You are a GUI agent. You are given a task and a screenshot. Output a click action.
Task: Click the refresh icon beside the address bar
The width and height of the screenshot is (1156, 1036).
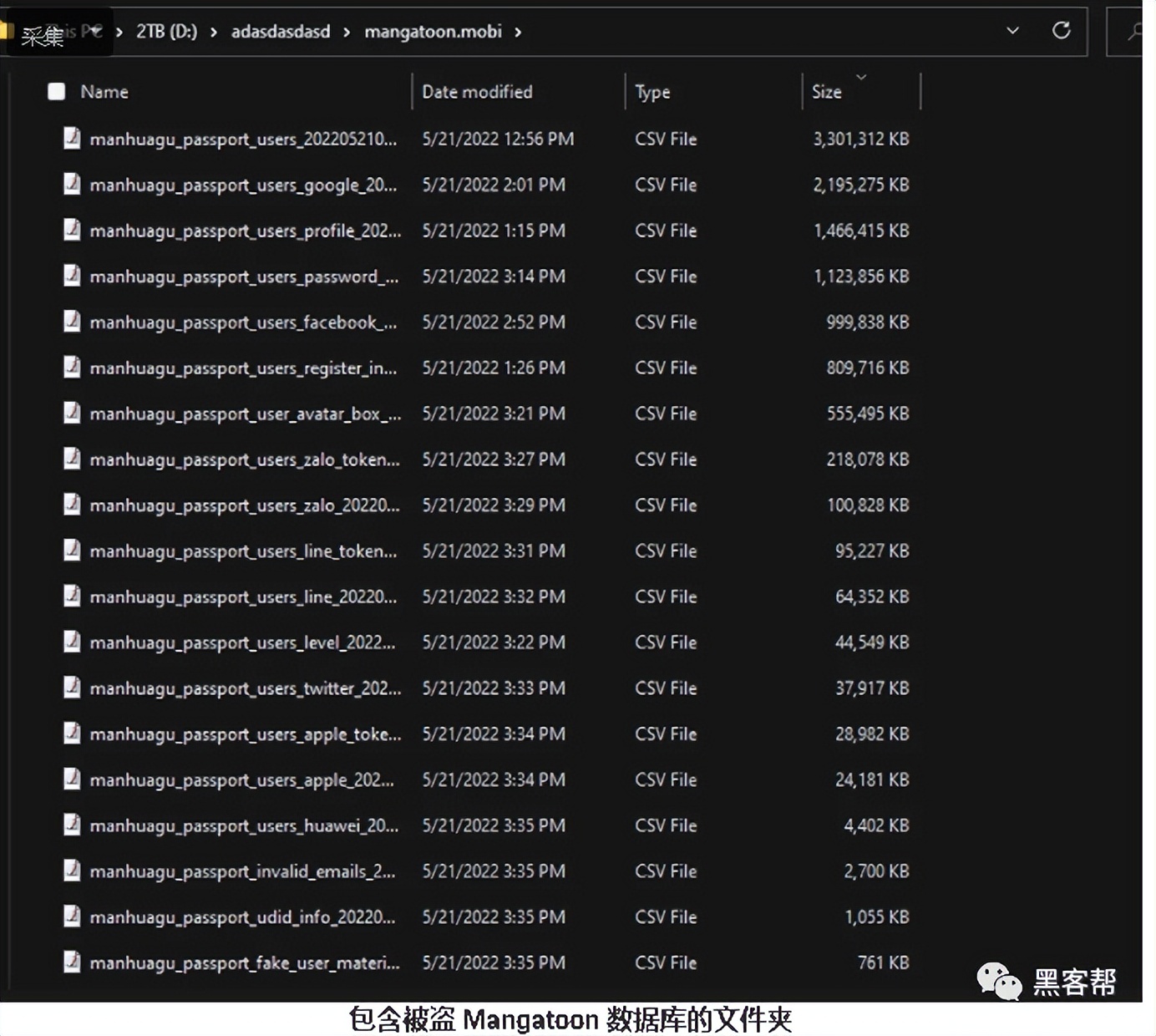click(x=1061, y=31)
